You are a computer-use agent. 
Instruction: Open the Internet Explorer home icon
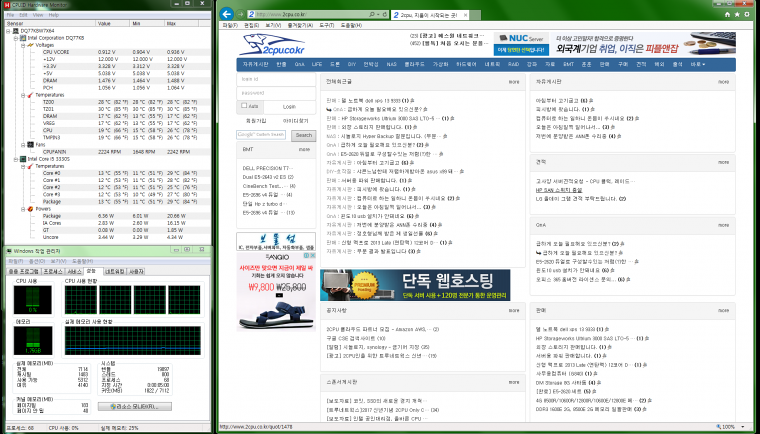(727, 15)
